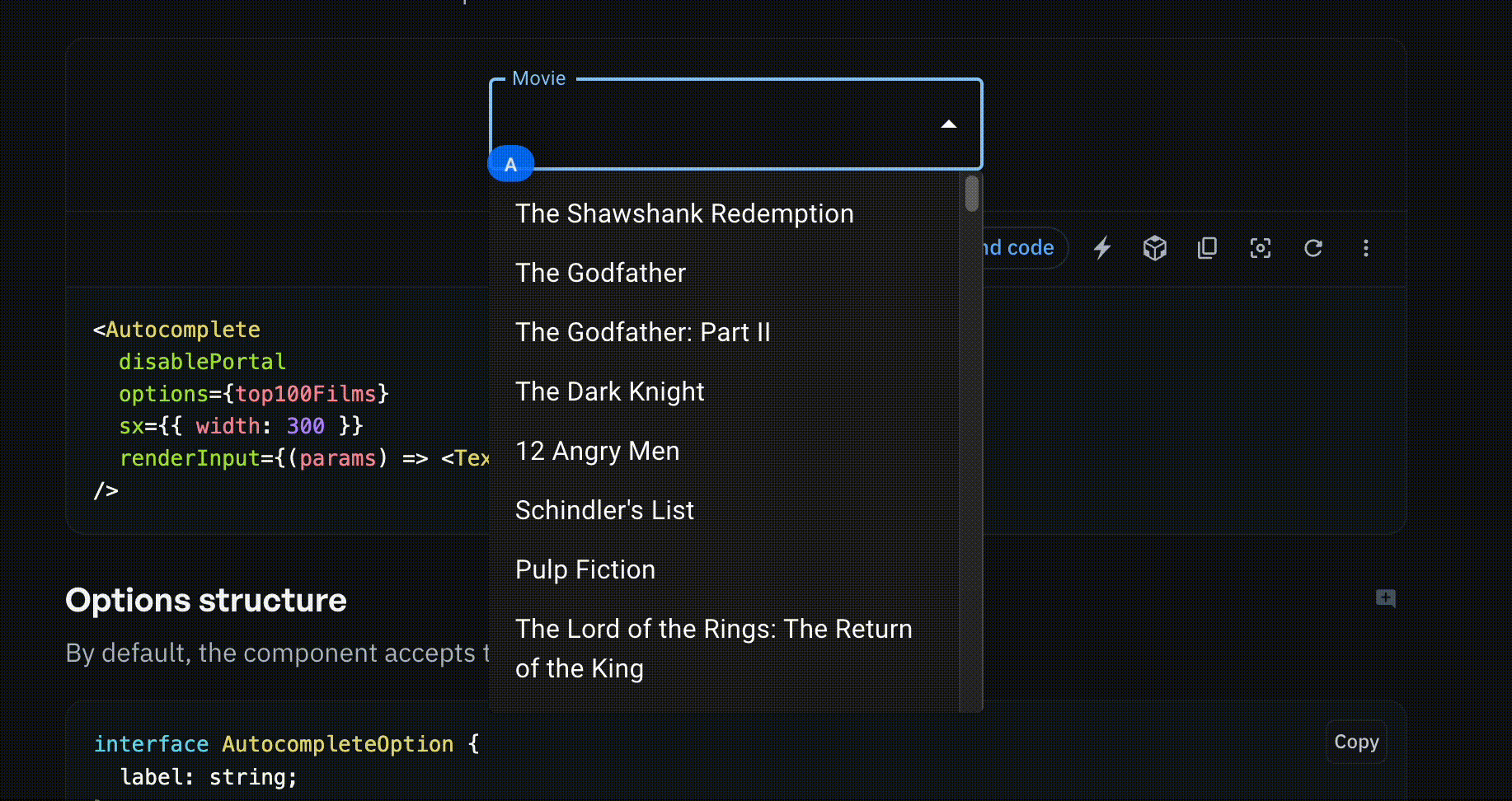The width and height of the screenshot is (1512, 801).
Task: Open demo in StackBlitz lightning icon
Action: [x=1102, y=248]
